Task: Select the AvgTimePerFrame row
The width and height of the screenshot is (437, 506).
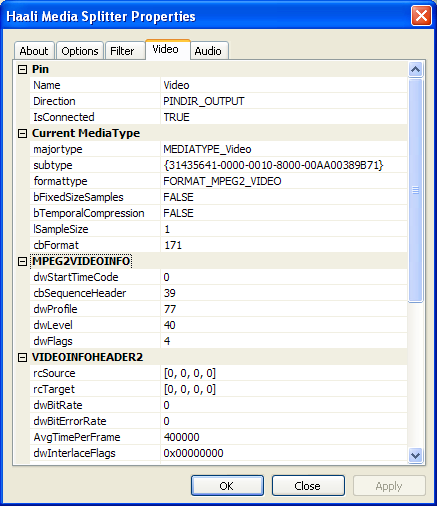Action: tap(218, 437)
